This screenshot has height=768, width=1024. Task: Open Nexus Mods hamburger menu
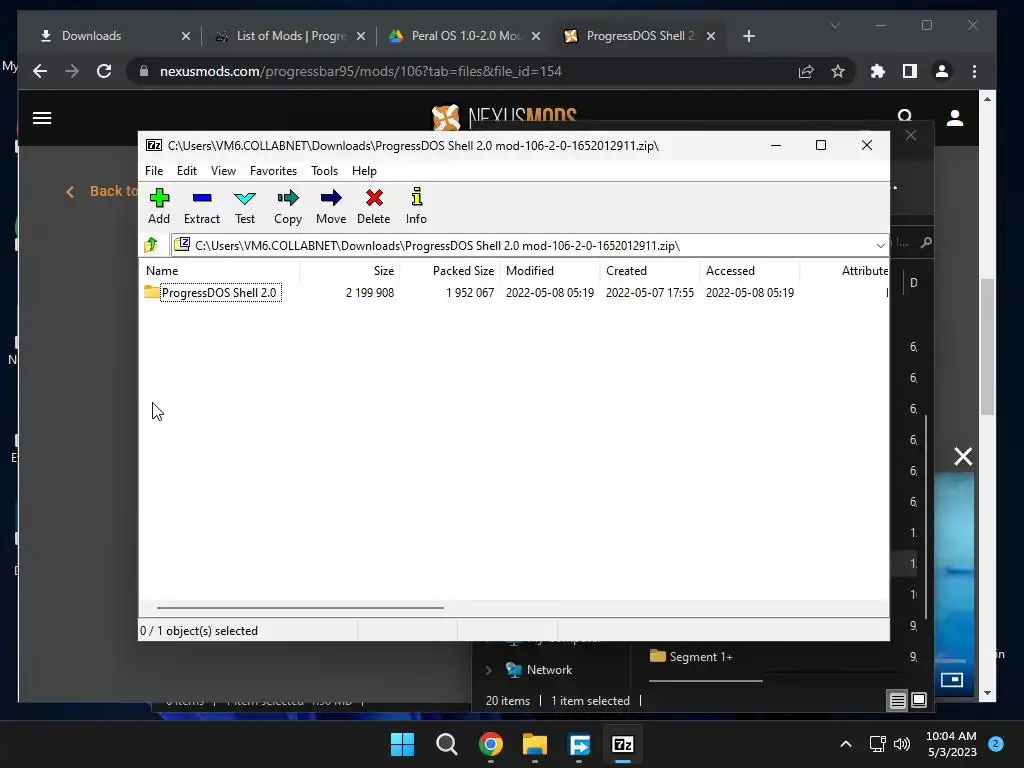point(42,118)
